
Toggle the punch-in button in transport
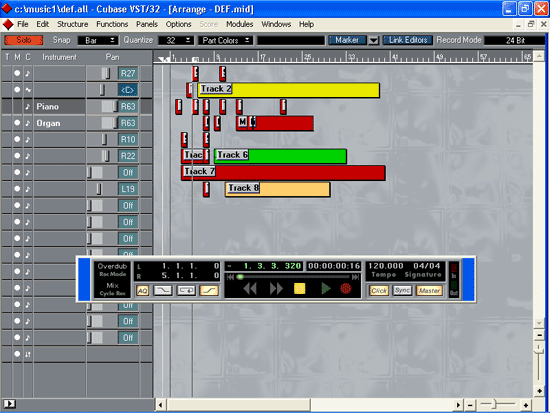pyautogui.click(x=163, y=291)
